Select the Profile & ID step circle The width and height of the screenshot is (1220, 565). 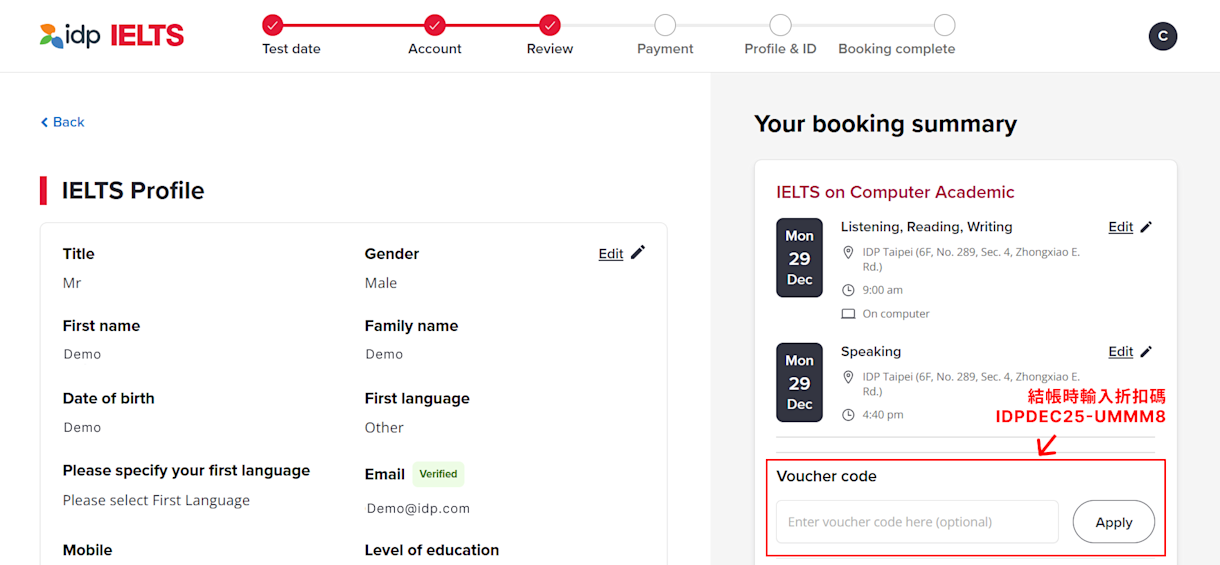(x=781, y=25)
